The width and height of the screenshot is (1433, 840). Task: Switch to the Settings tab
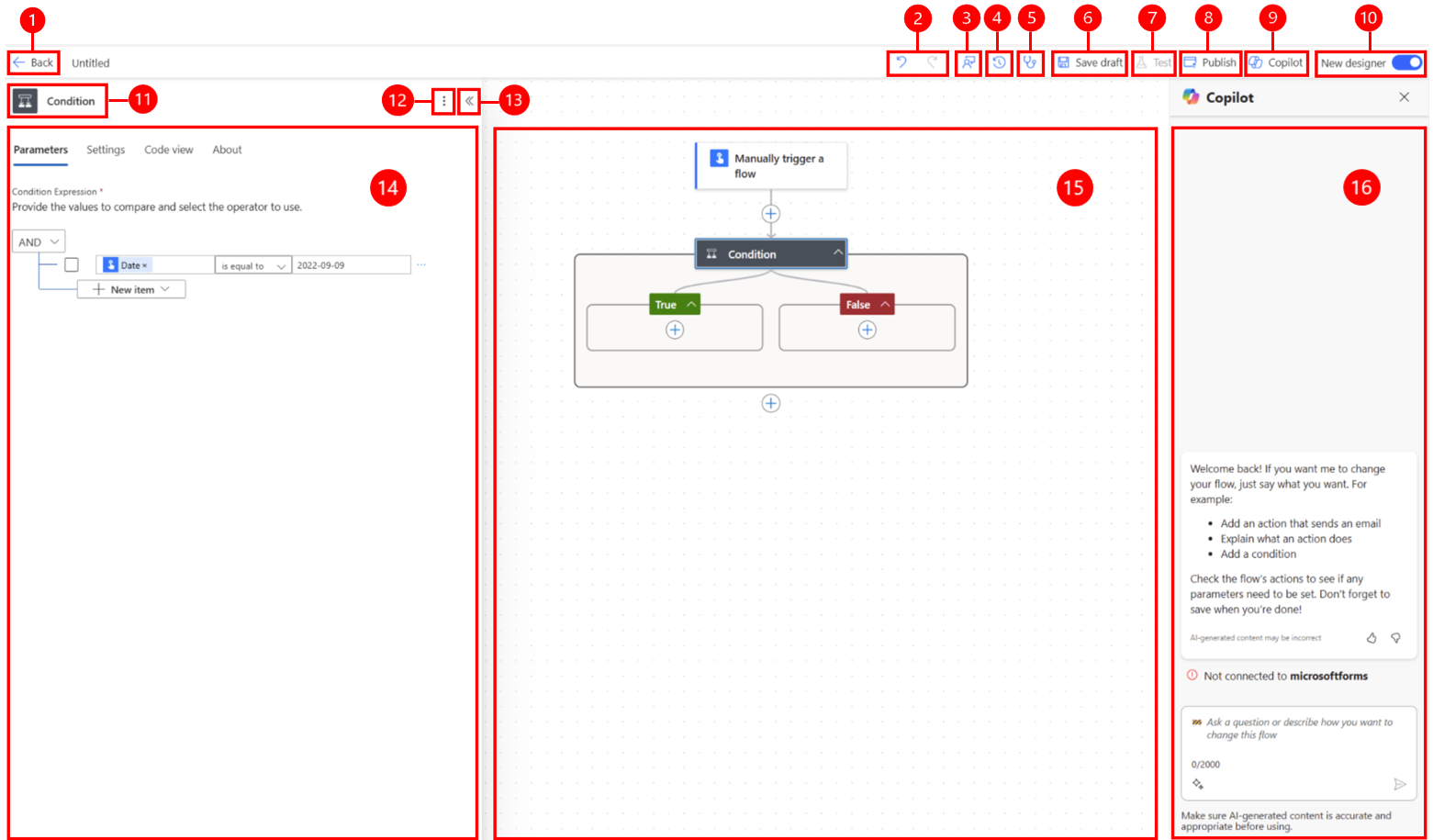click(x=106, y=150)
